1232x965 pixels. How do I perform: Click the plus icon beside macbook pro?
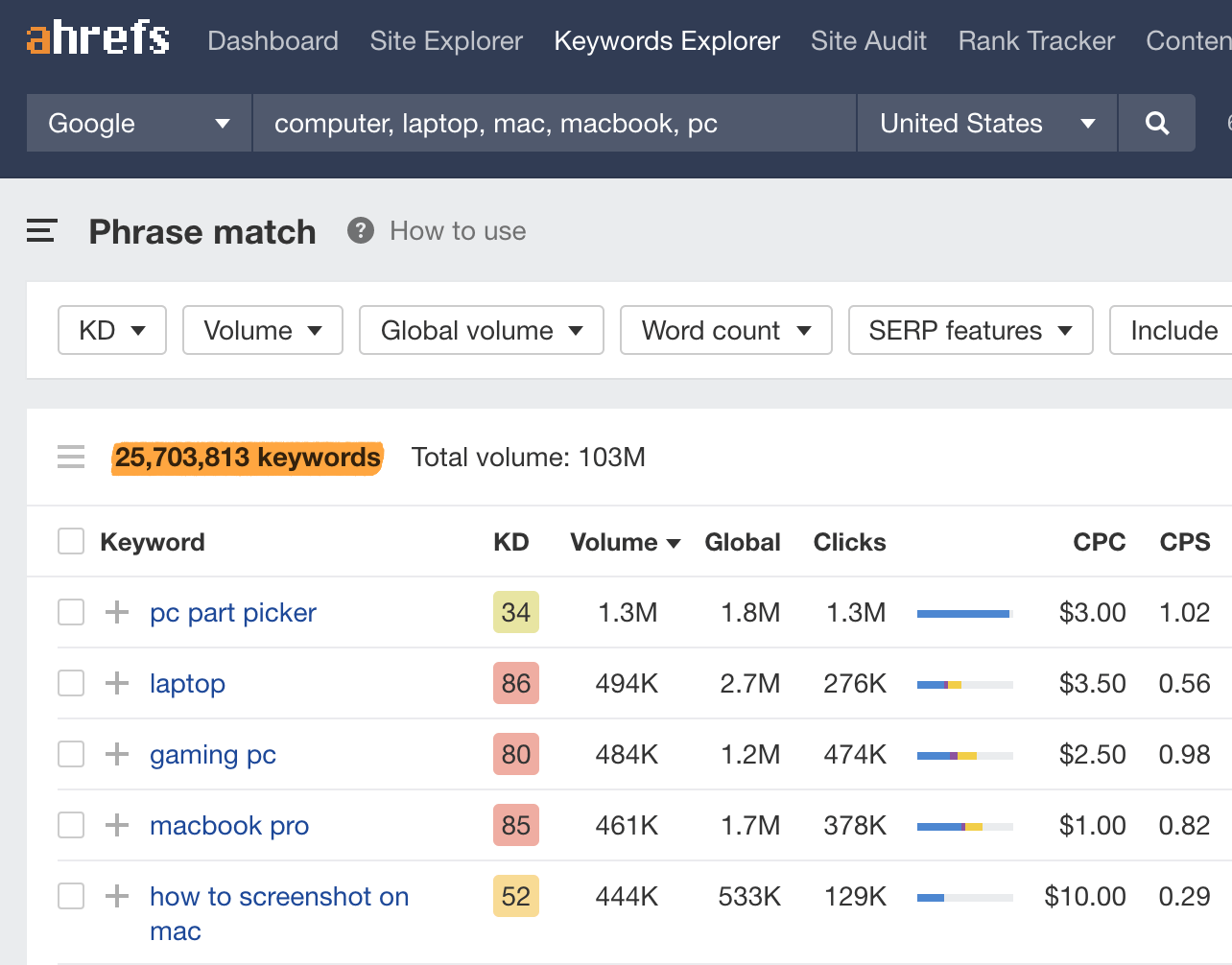[x=115, y=825]
